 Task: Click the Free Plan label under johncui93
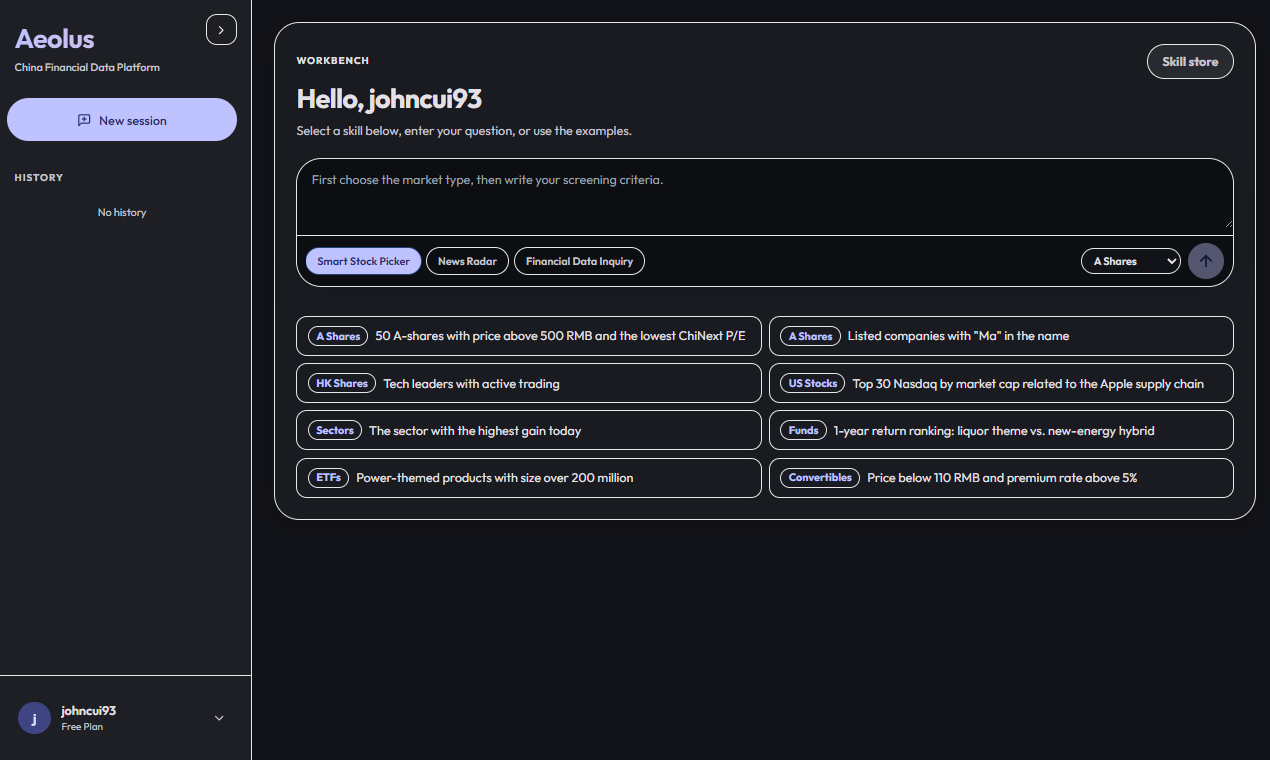pyautogui.click(x=81, y=727)
